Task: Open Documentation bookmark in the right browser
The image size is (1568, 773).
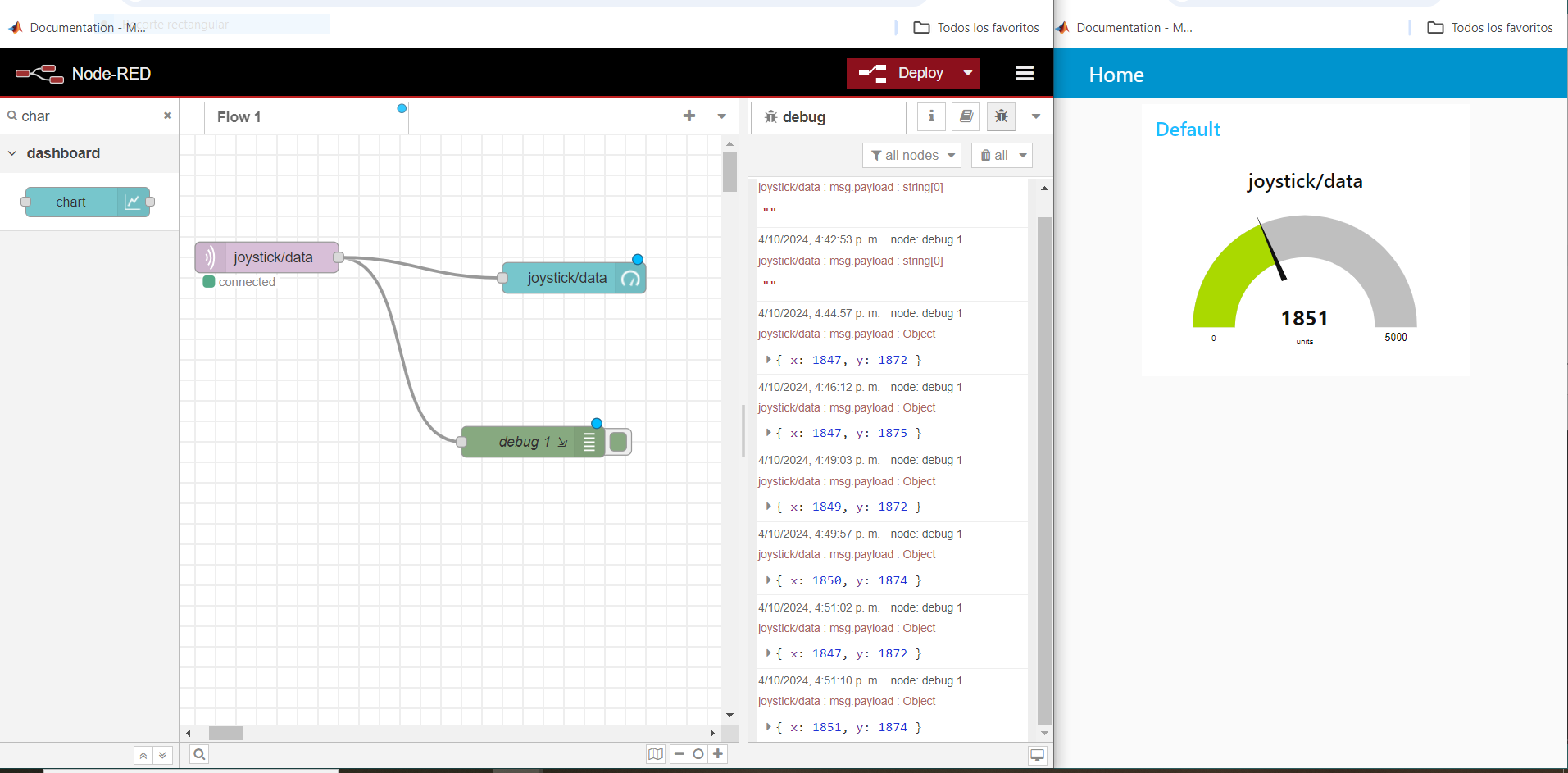Action: point(1125,28)
